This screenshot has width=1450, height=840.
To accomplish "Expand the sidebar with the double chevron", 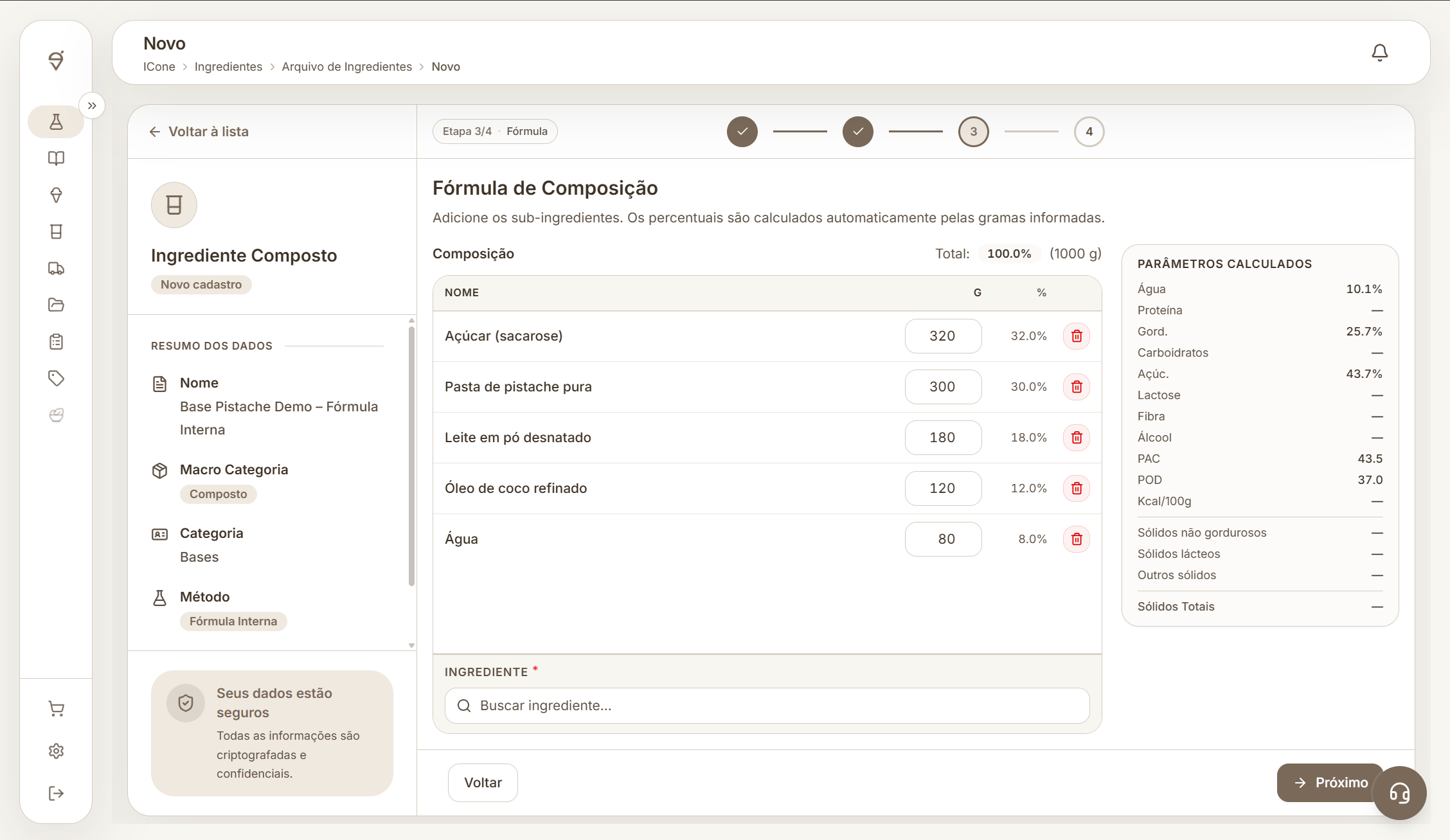I will click(92, 105).
